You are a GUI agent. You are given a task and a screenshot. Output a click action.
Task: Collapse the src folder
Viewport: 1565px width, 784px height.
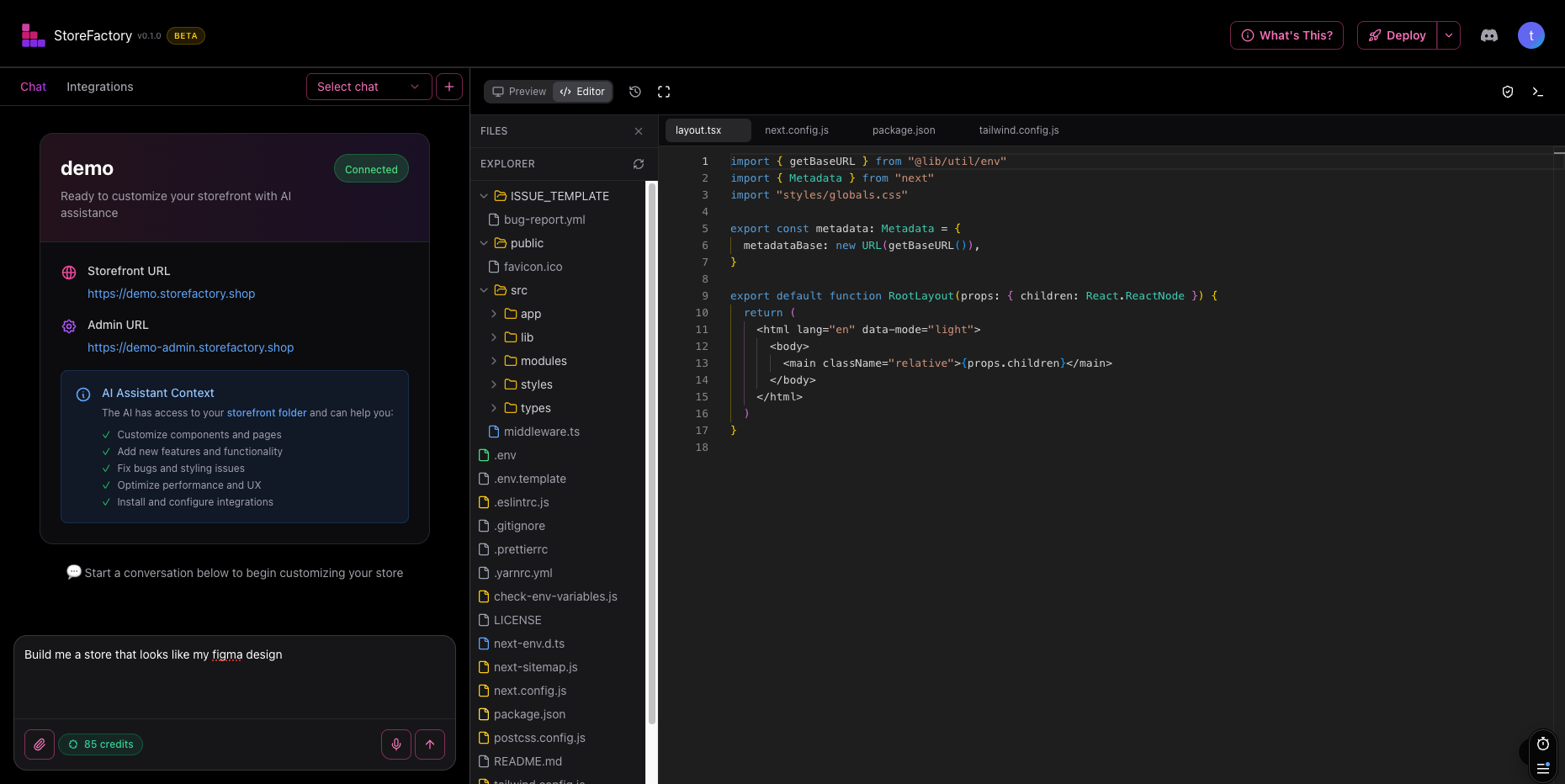coord(484,290)
